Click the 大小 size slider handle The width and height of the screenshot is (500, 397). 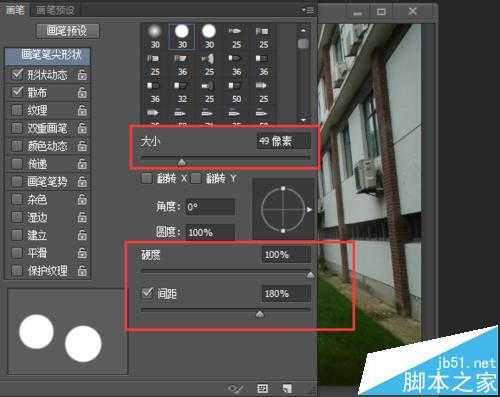coord(181,162)
